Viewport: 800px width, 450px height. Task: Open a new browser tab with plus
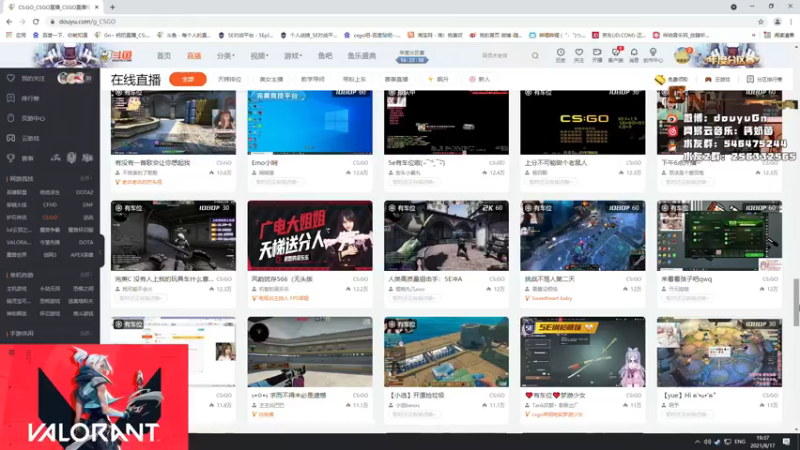click(x=112, y=7)
